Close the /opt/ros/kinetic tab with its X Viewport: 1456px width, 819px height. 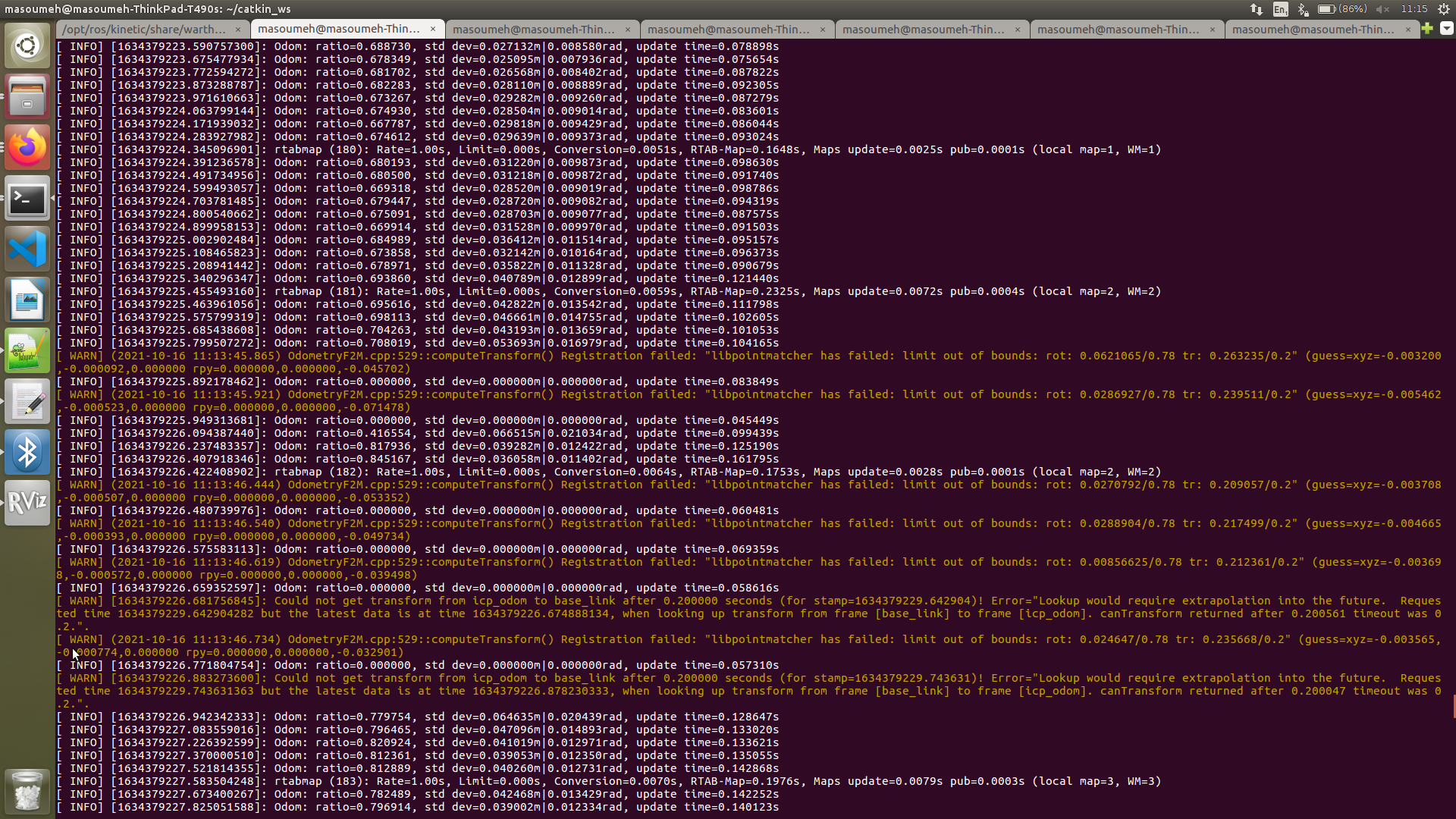click(x=238, y=29)
